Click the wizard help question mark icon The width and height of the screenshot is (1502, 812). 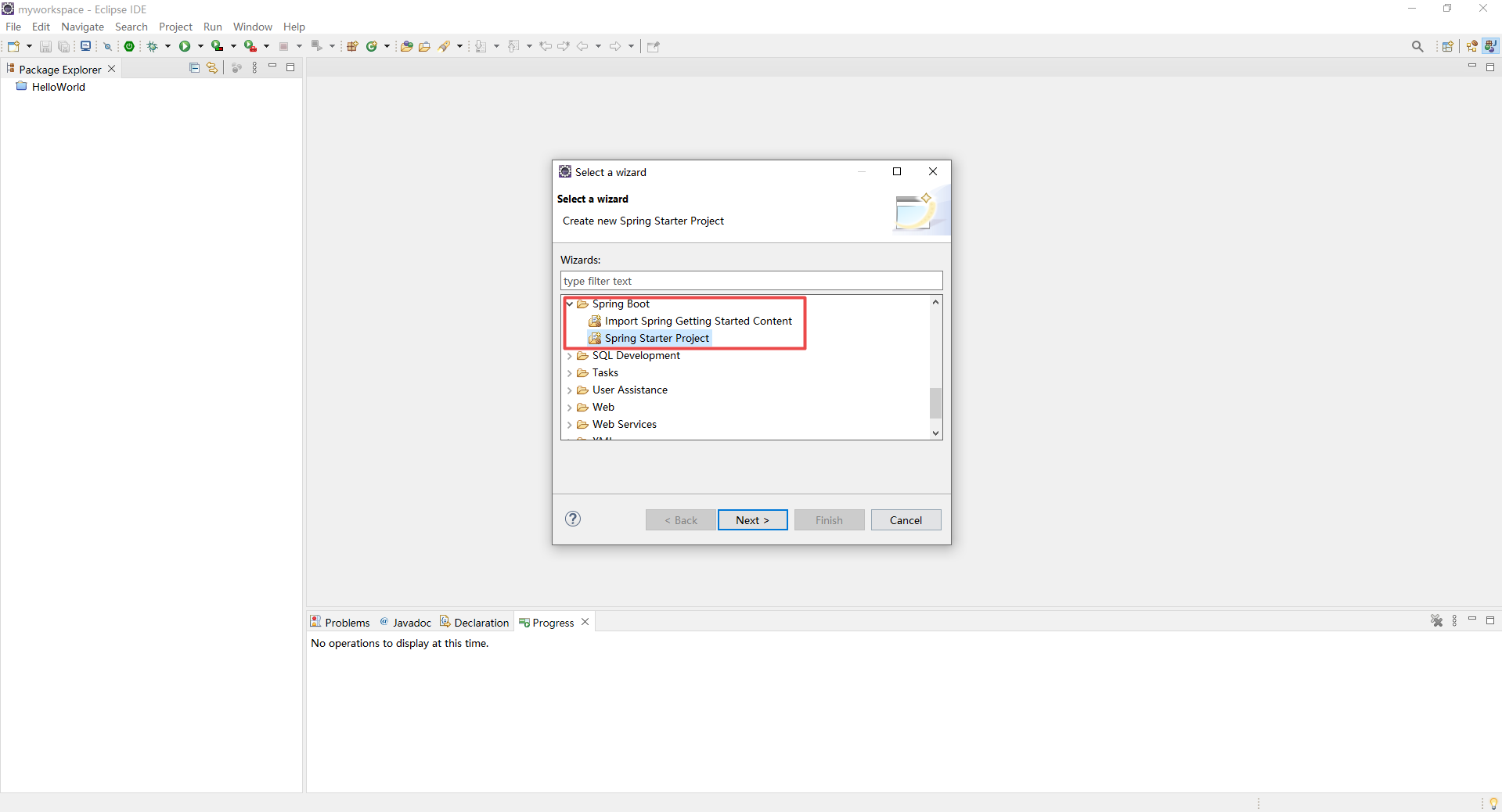[x=573, y=519]
